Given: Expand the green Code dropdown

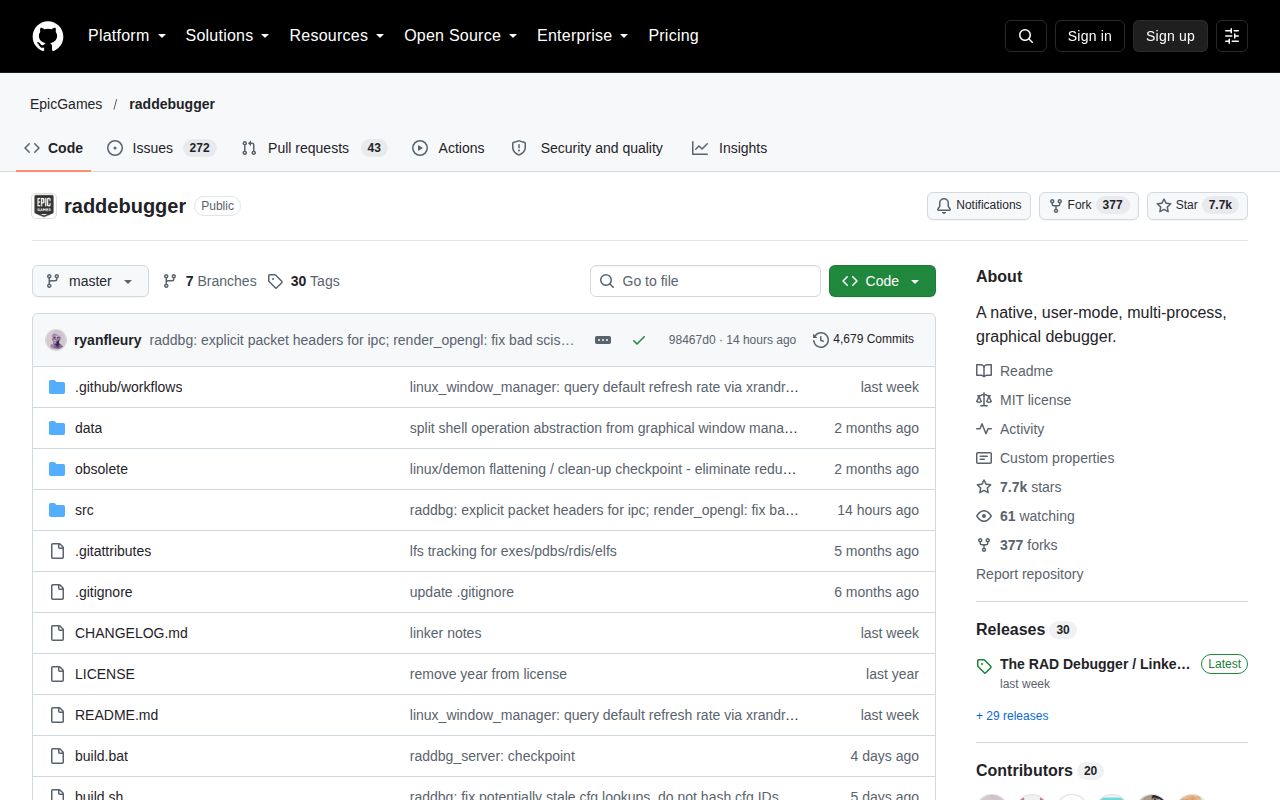Looking at the screenshot, I should click(882, 281).
